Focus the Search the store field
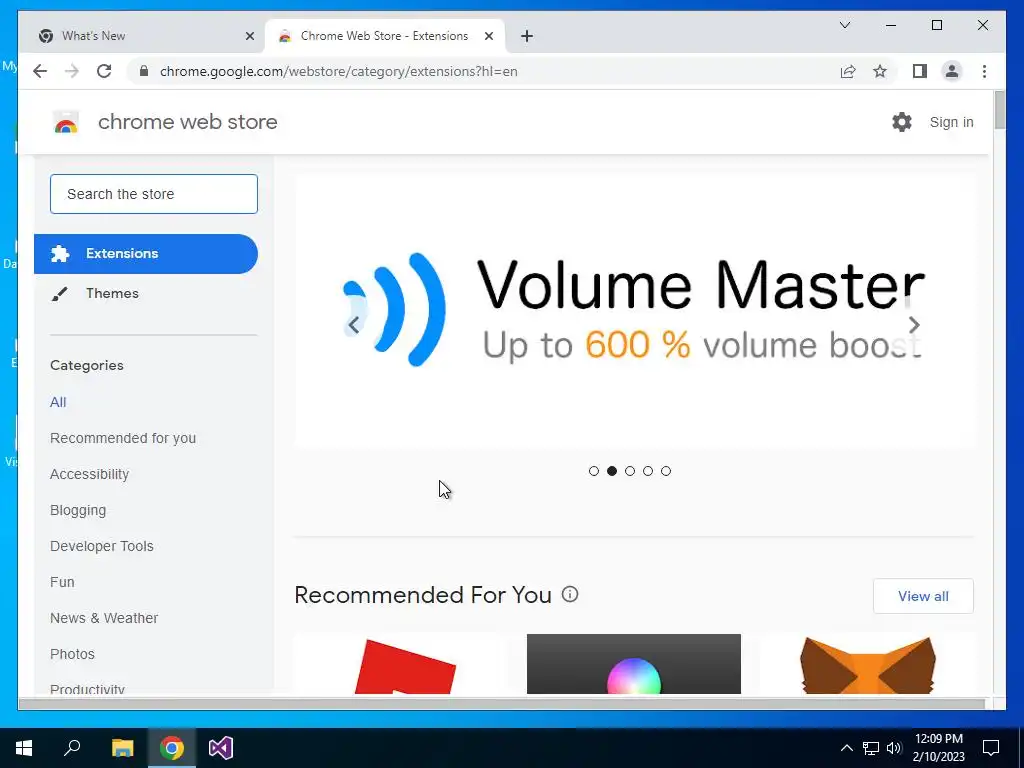This screenshot has width=1024, height=768. (x=153, y=194)
